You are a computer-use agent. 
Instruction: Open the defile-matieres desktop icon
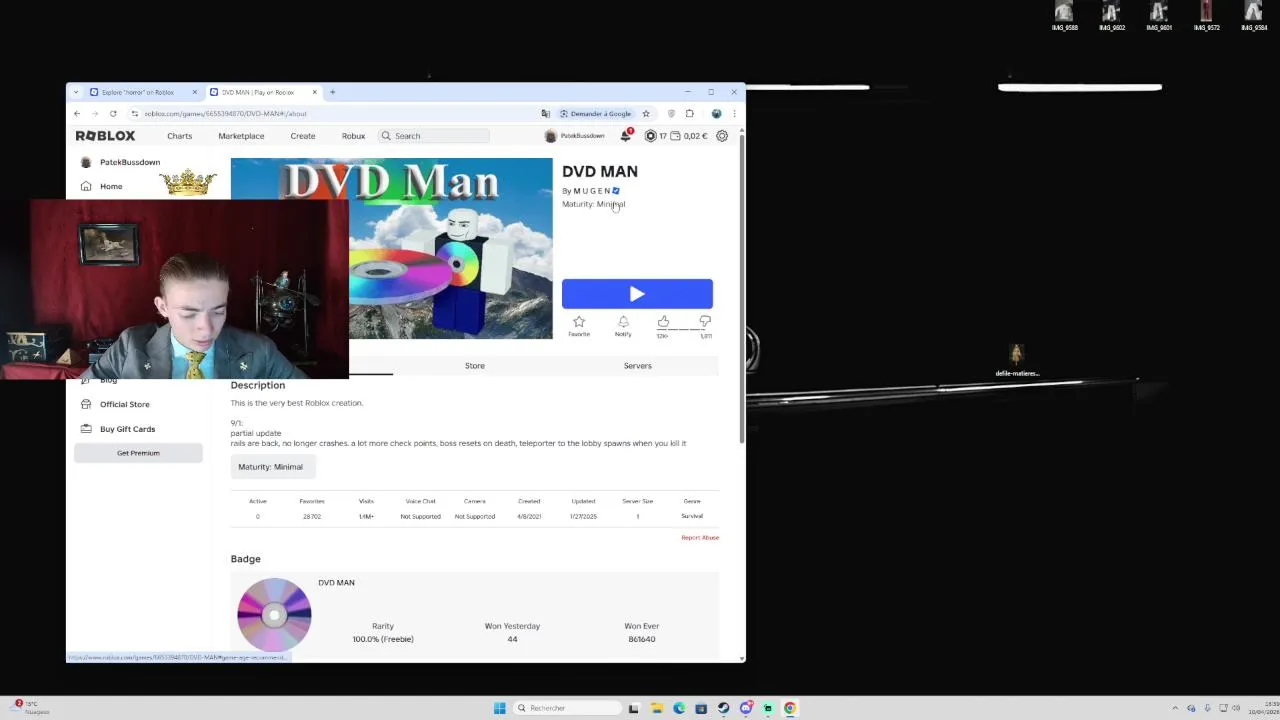pyautogui.click(x=1017, y=361)
